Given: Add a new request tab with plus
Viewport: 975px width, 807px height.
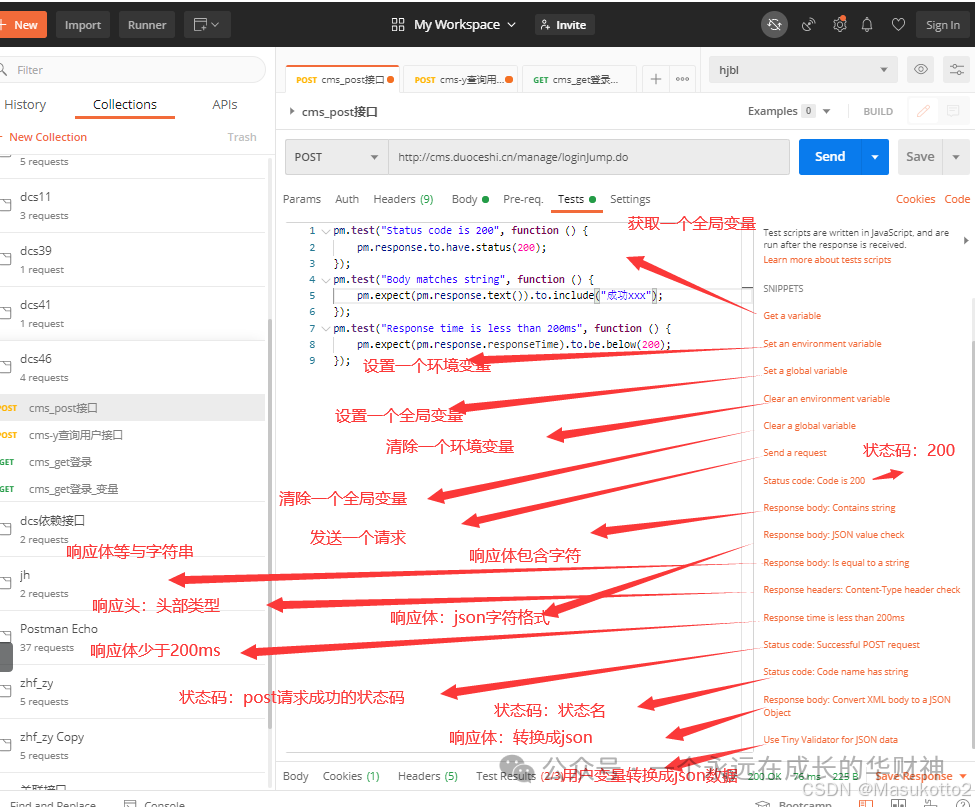Looking at the screenshot, I should (x=655, y=79).
